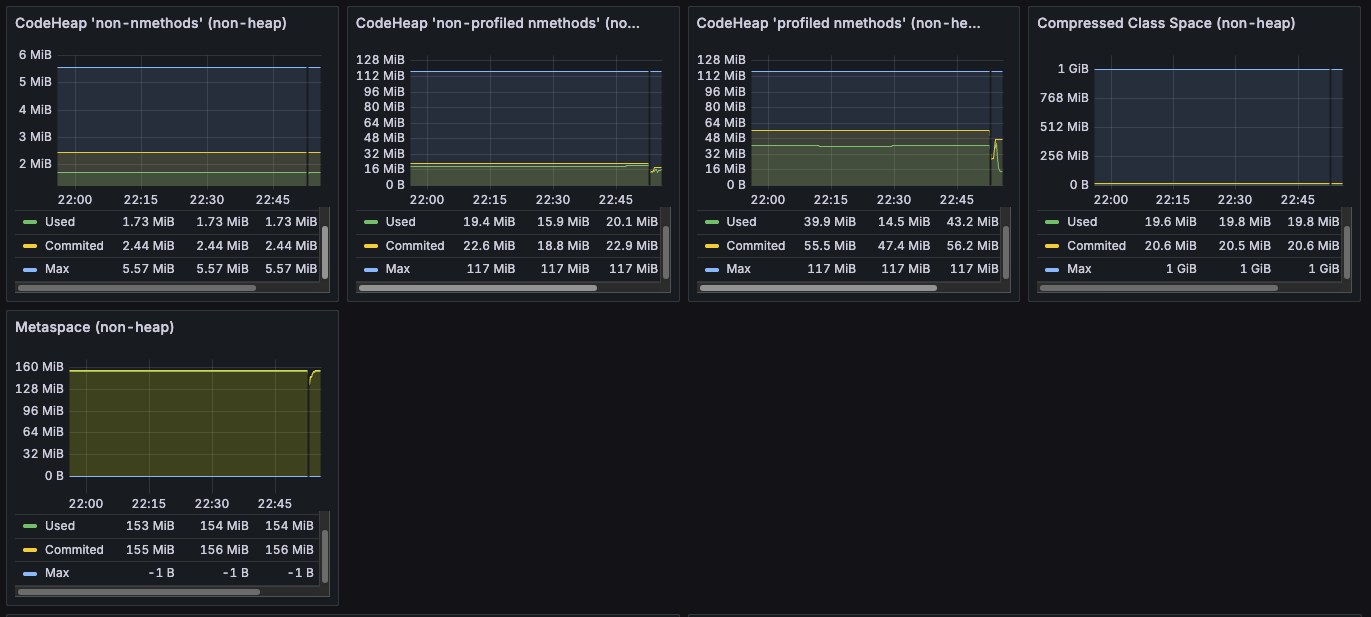
Task: Click horizontal scrollbar under Metaspace legend
Action: coord(139,592)
